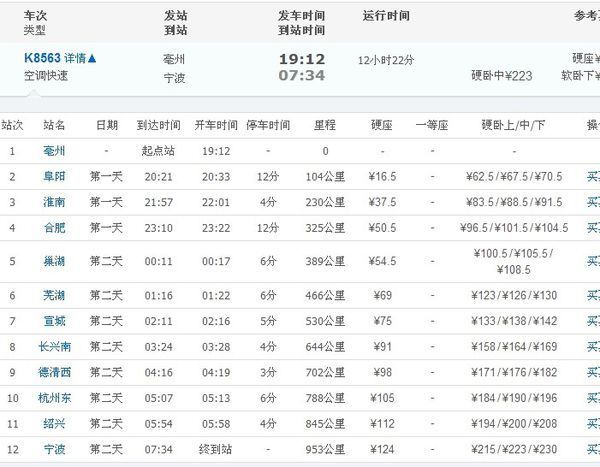Click the 一等座 column header
600x467 pixels.
click(x=432, y=125)
